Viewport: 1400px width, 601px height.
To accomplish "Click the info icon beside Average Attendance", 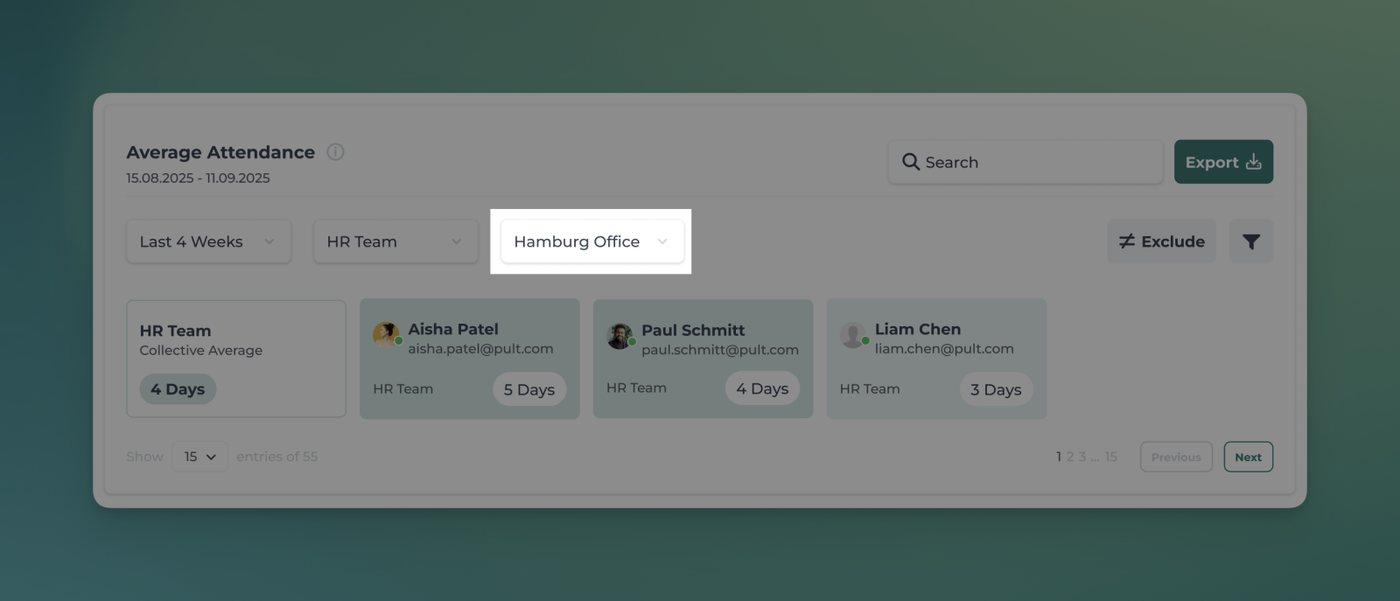I will tap(335, 152).
